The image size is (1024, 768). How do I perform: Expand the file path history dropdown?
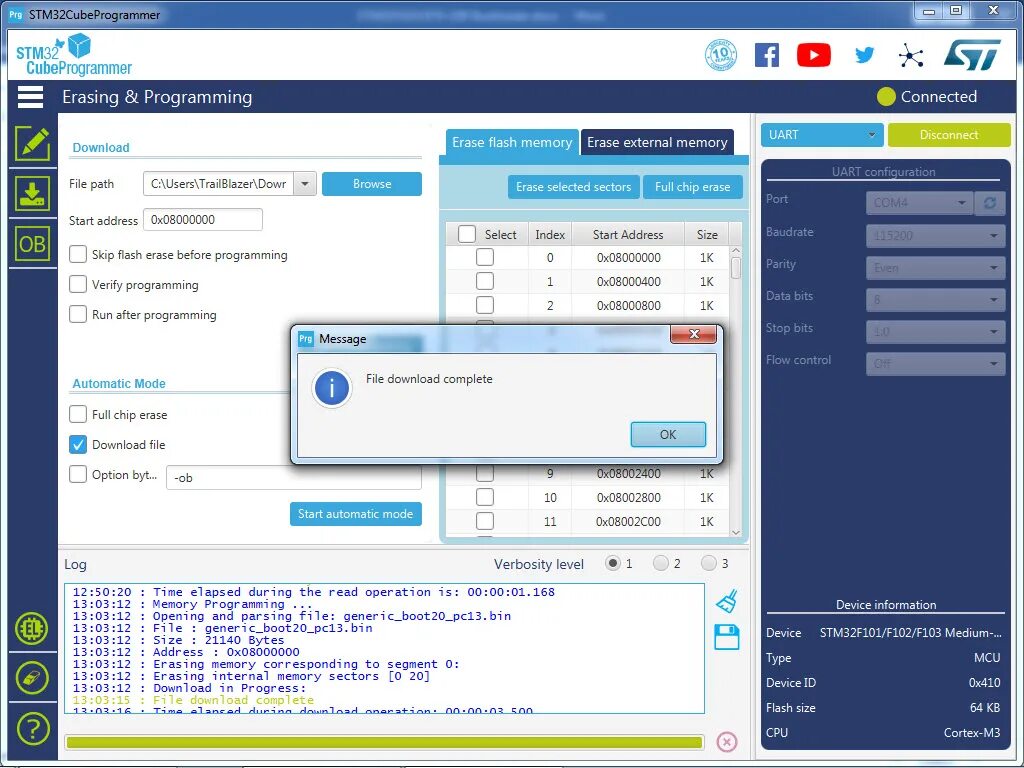(304, 184)
